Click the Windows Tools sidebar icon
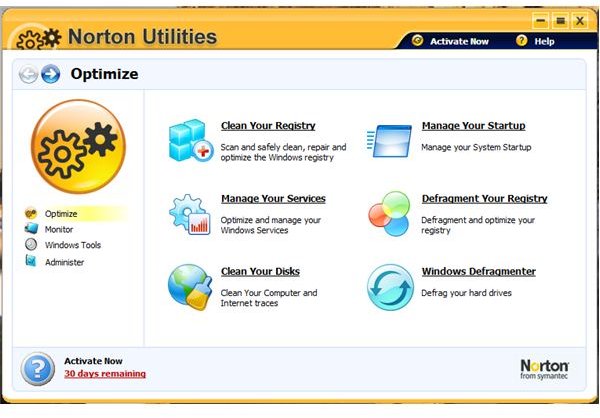This screenshot has height=418, width=600. click(31, 244)
